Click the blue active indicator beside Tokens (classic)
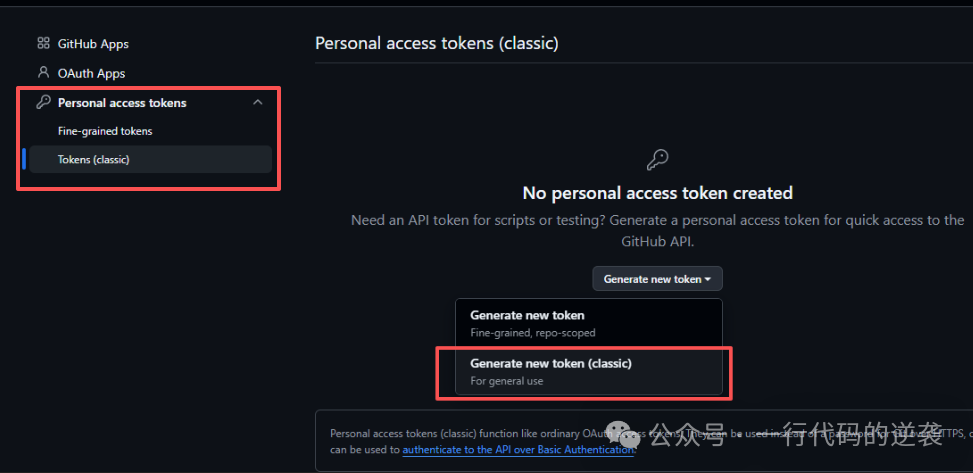This screenshot has width=973, height=473. tap(24, 160)
